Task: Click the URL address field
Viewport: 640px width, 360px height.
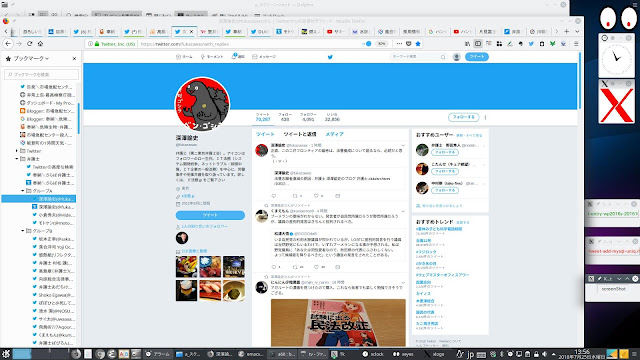Action: coord(249,44)
